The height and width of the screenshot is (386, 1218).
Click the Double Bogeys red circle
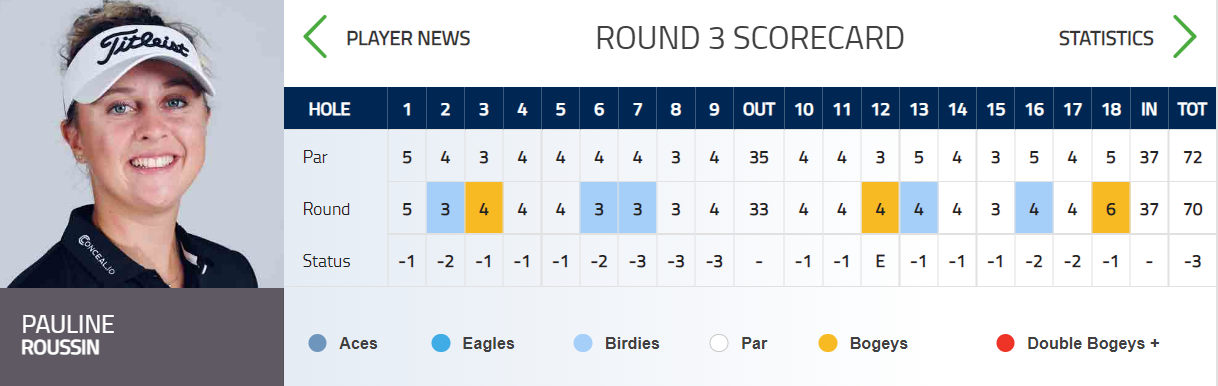[x=1005, y=343]
